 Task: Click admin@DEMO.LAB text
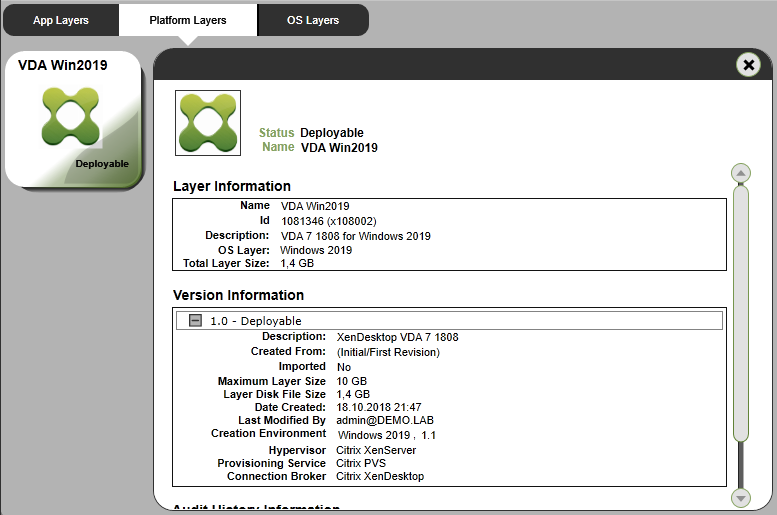(385, 420)
